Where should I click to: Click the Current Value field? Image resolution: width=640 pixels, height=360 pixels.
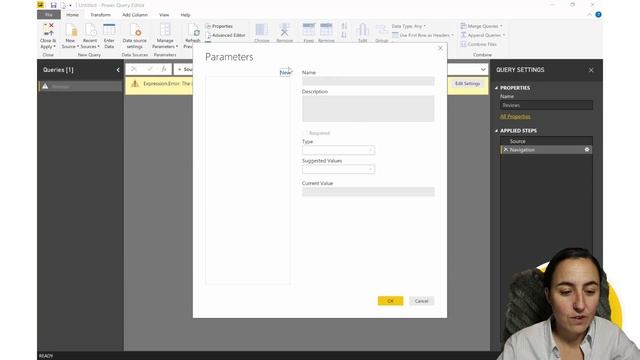tap(368, 192)
